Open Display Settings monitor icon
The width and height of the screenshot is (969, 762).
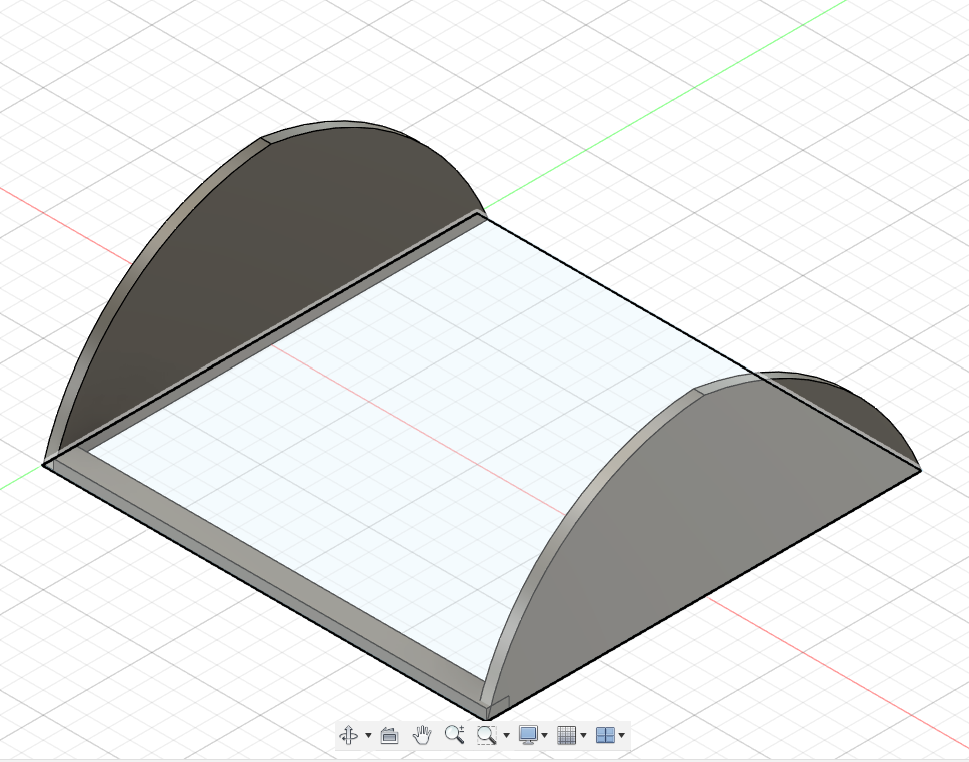coord(528,735)
